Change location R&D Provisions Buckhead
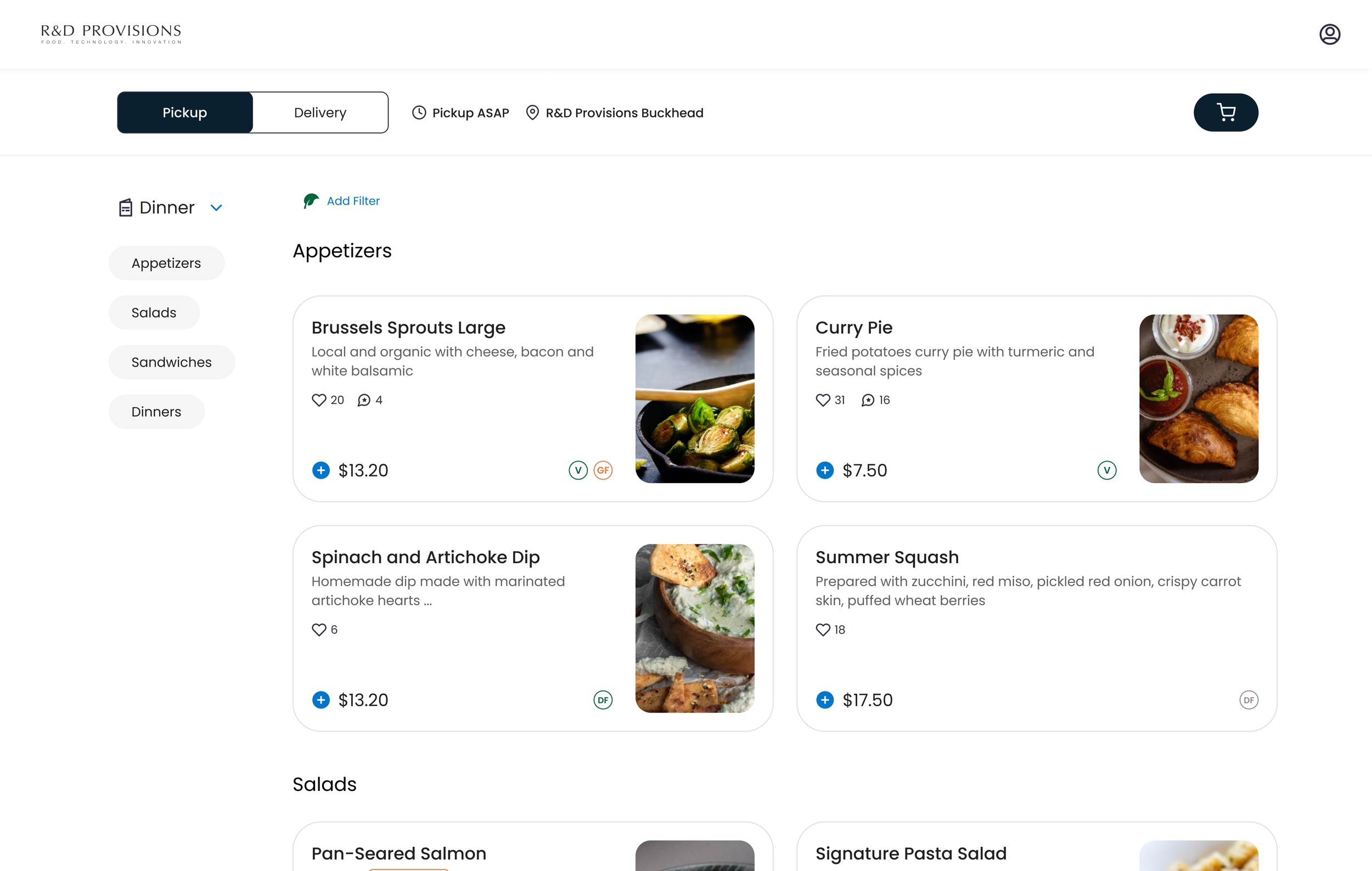This screenshot has height=871, width=1372. click(x=615, y=113)
